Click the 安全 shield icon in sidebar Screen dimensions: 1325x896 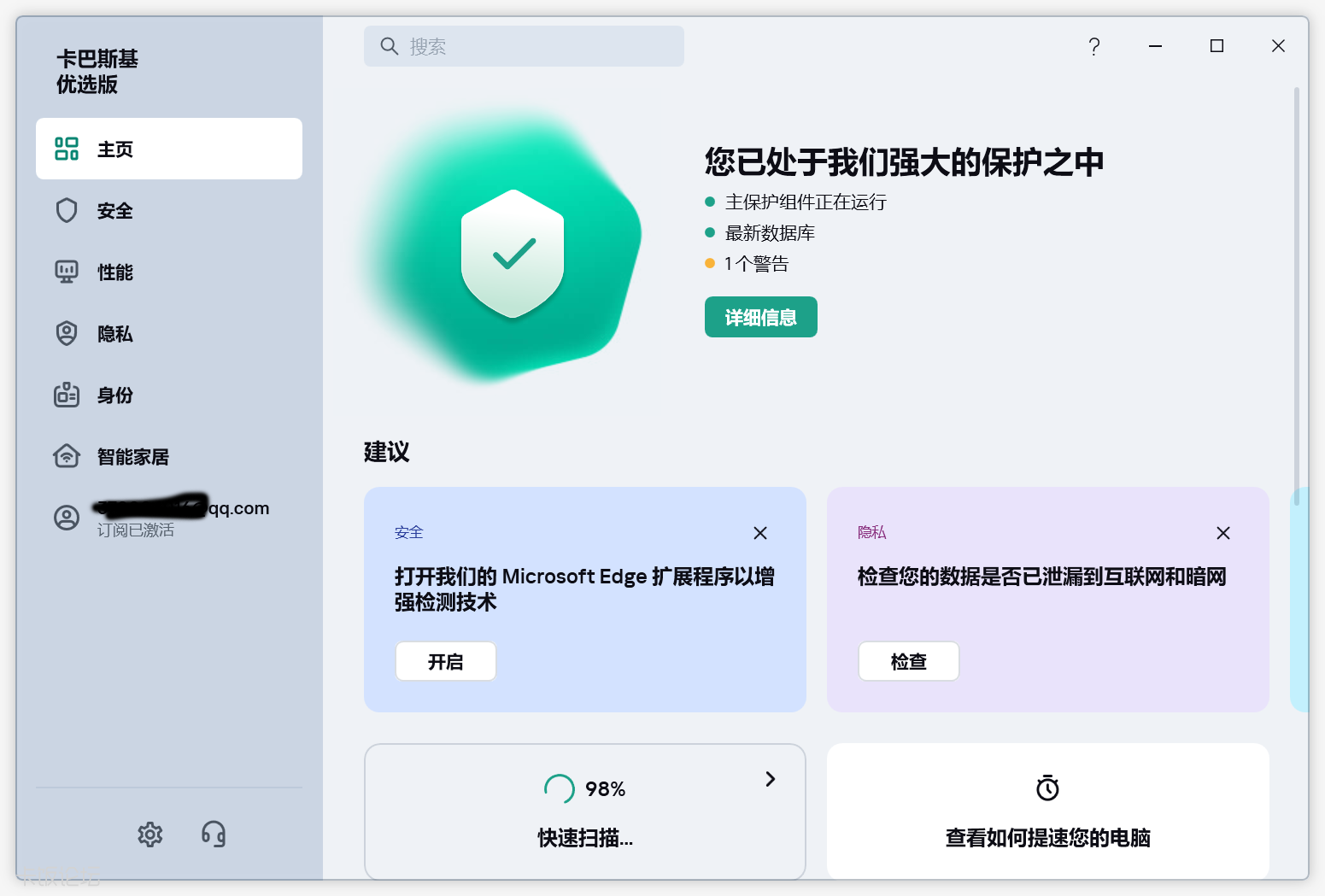click(67, 211)
